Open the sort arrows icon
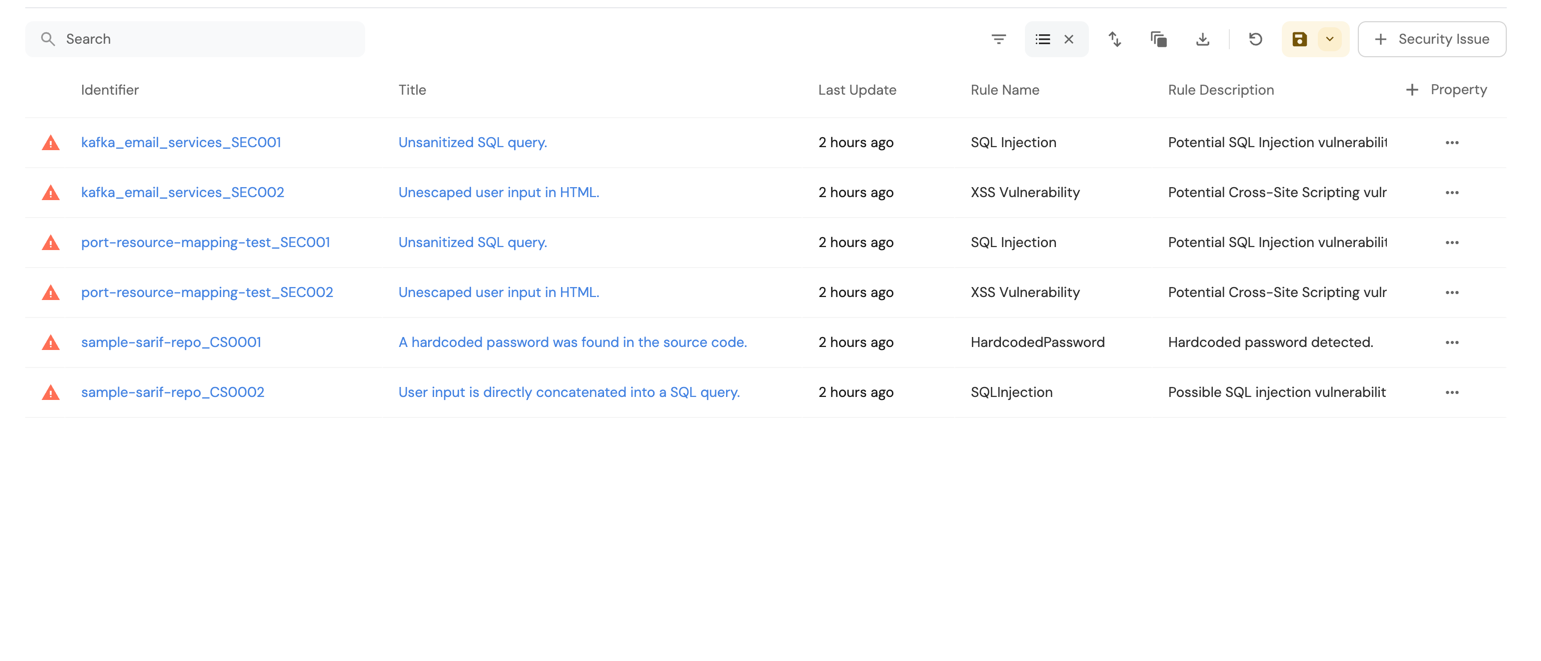Screen dimensions: 1541x661 click(x=1114, y=39)
